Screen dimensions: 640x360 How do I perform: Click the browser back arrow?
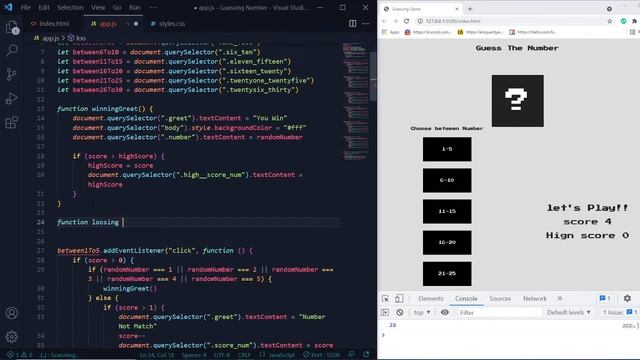[384, 21]
